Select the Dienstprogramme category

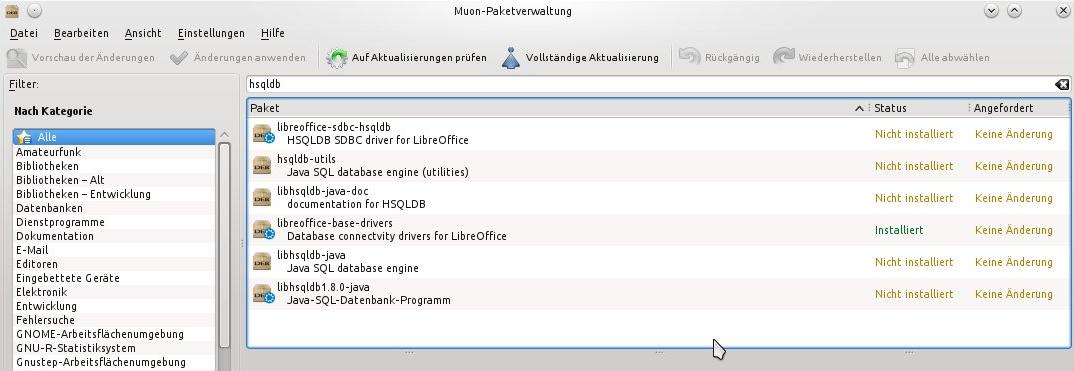pos(114,222)
